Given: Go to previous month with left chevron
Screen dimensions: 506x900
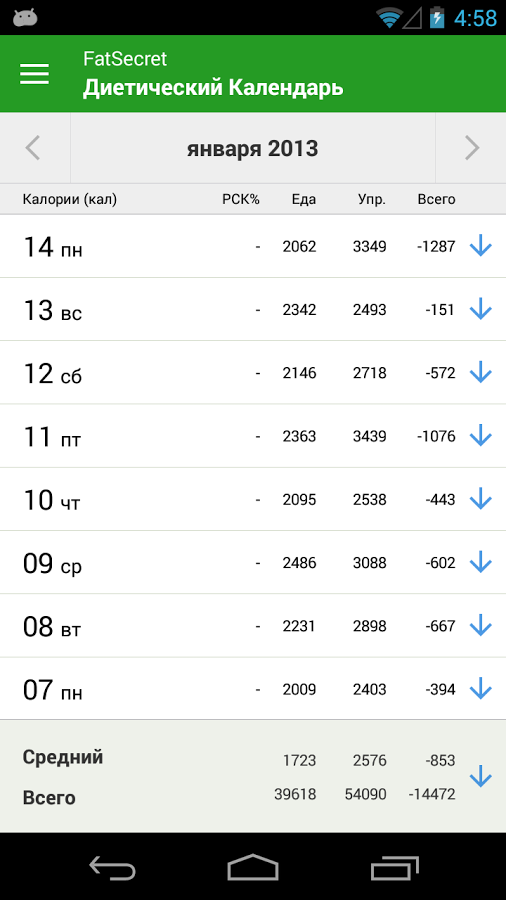Looking at the screenshot, I should click(x=34, y=148).
